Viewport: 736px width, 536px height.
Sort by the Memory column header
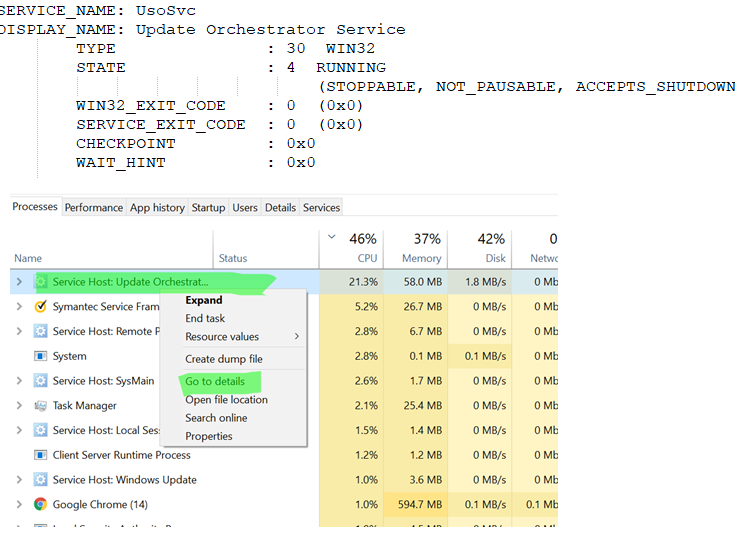415,250
